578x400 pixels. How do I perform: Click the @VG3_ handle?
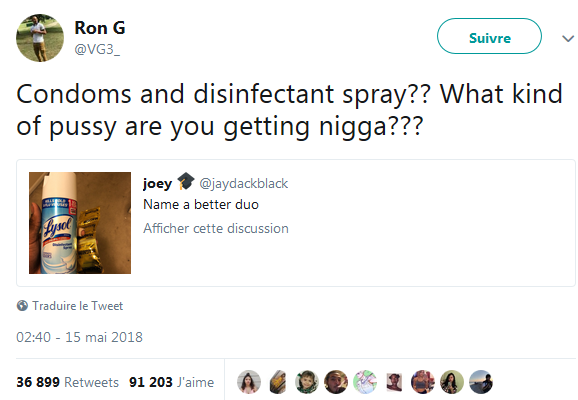(x=97, y=49)
